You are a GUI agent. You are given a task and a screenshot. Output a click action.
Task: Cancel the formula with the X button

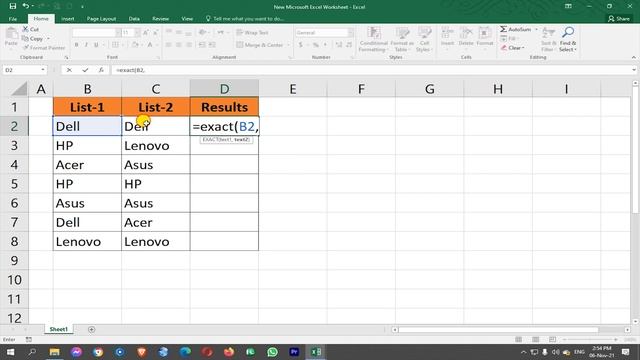coord(69,70)
